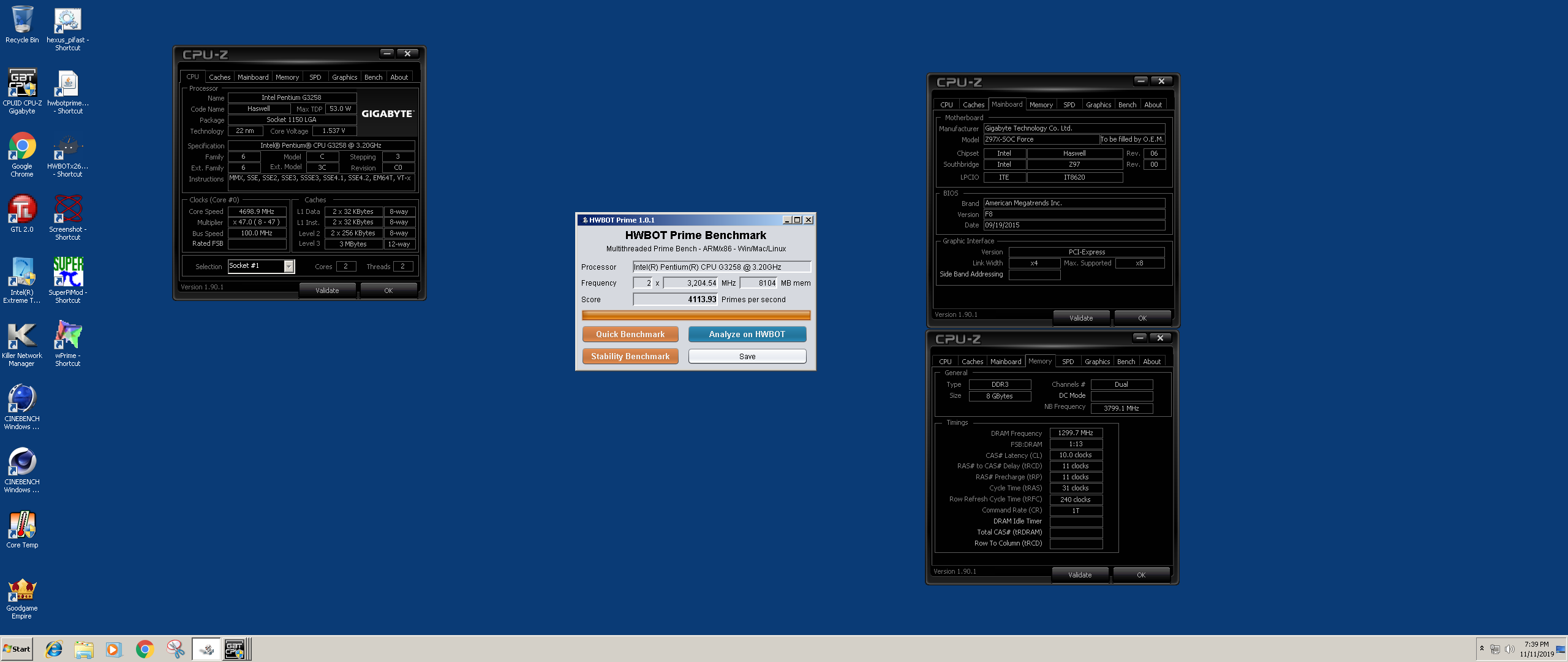The image size is (1568, 662).
Task: Launch hexus_pifast shortcut on desktop
Action: (x=67, y=28)
